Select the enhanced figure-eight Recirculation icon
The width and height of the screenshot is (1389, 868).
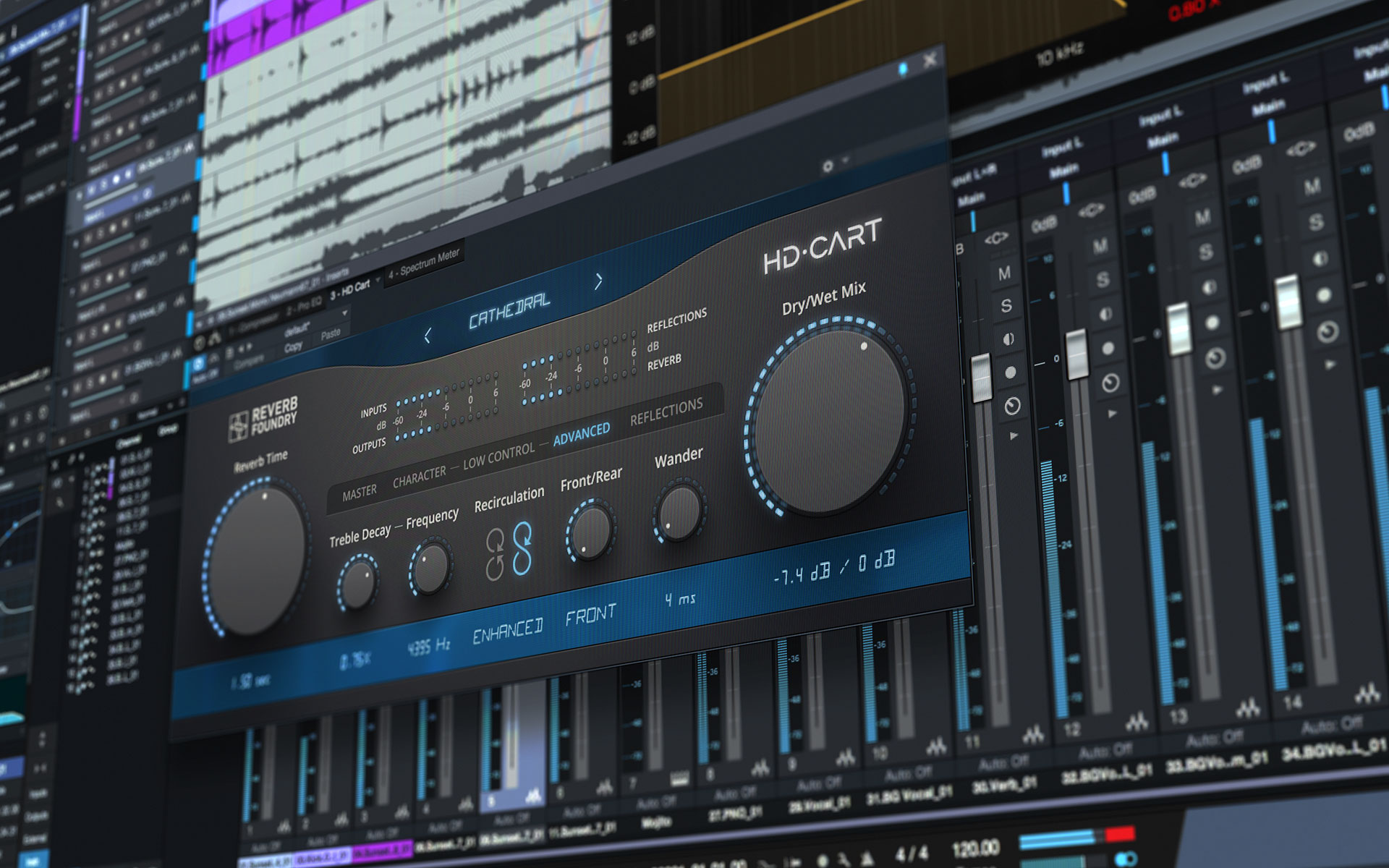(522, 548)
